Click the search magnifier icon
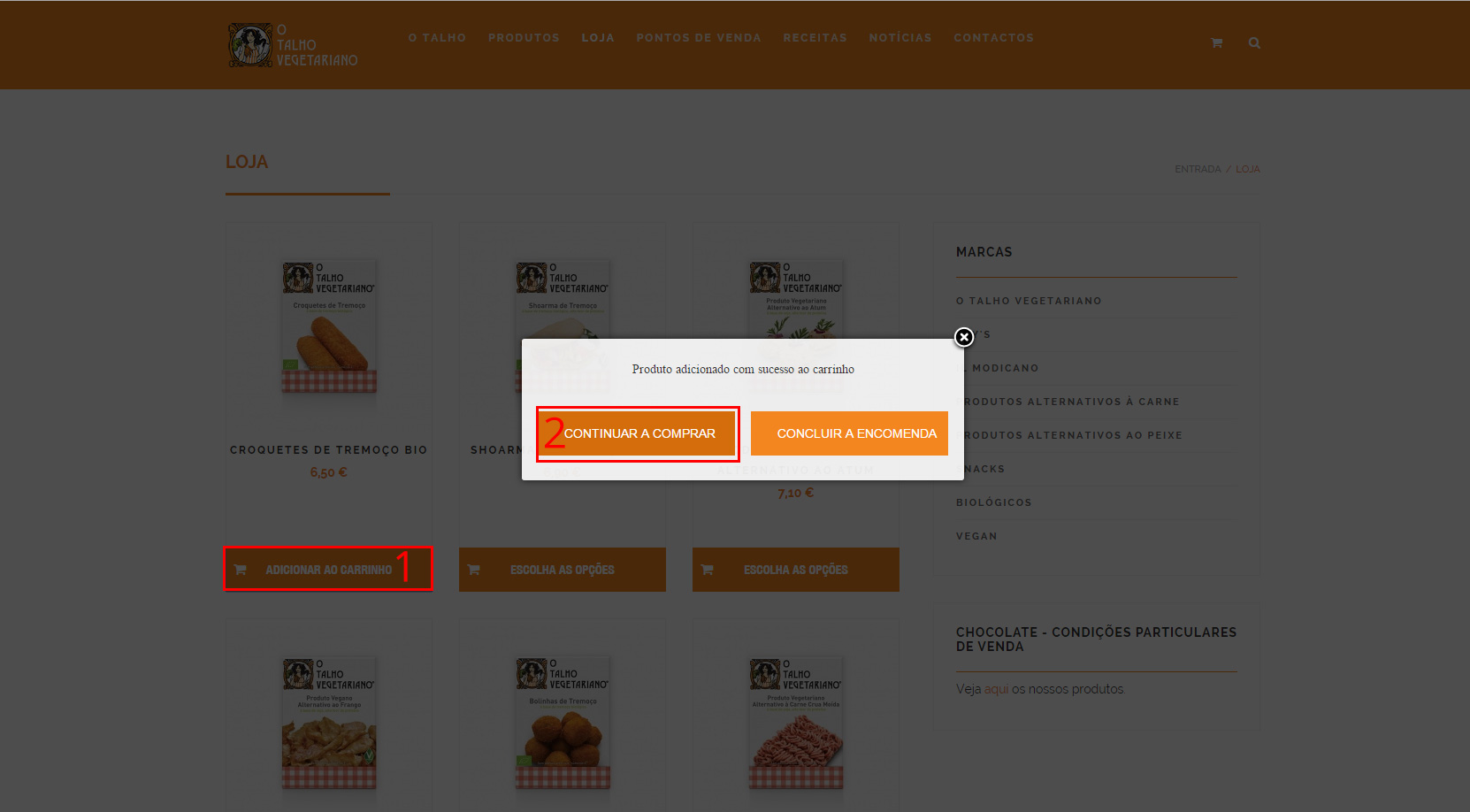Image resolution: width=1470 pixels, height=812 pixels. click(x=1254, y=42)
